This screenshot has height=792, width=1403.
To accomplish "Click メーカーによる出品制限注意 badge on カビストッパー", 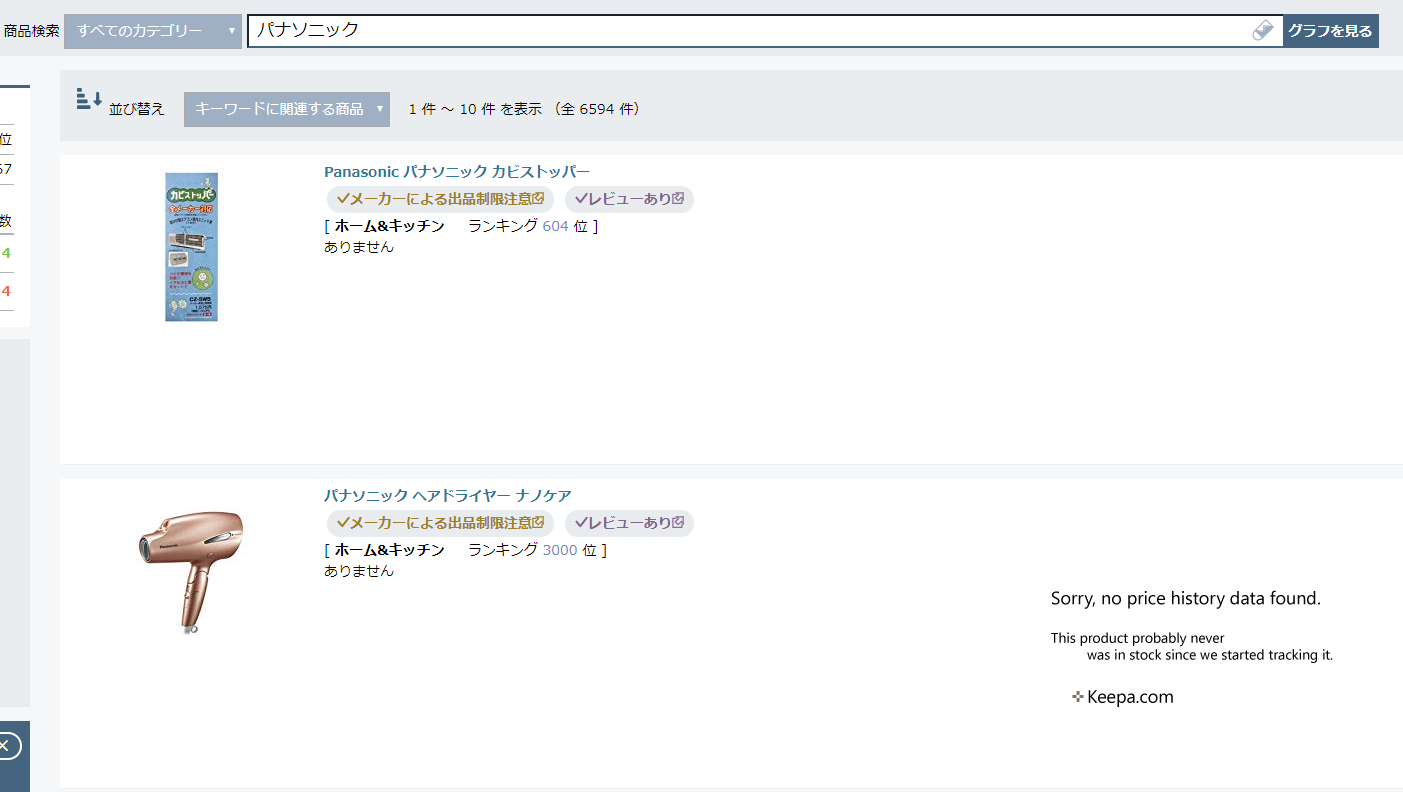I will point(440,199).
